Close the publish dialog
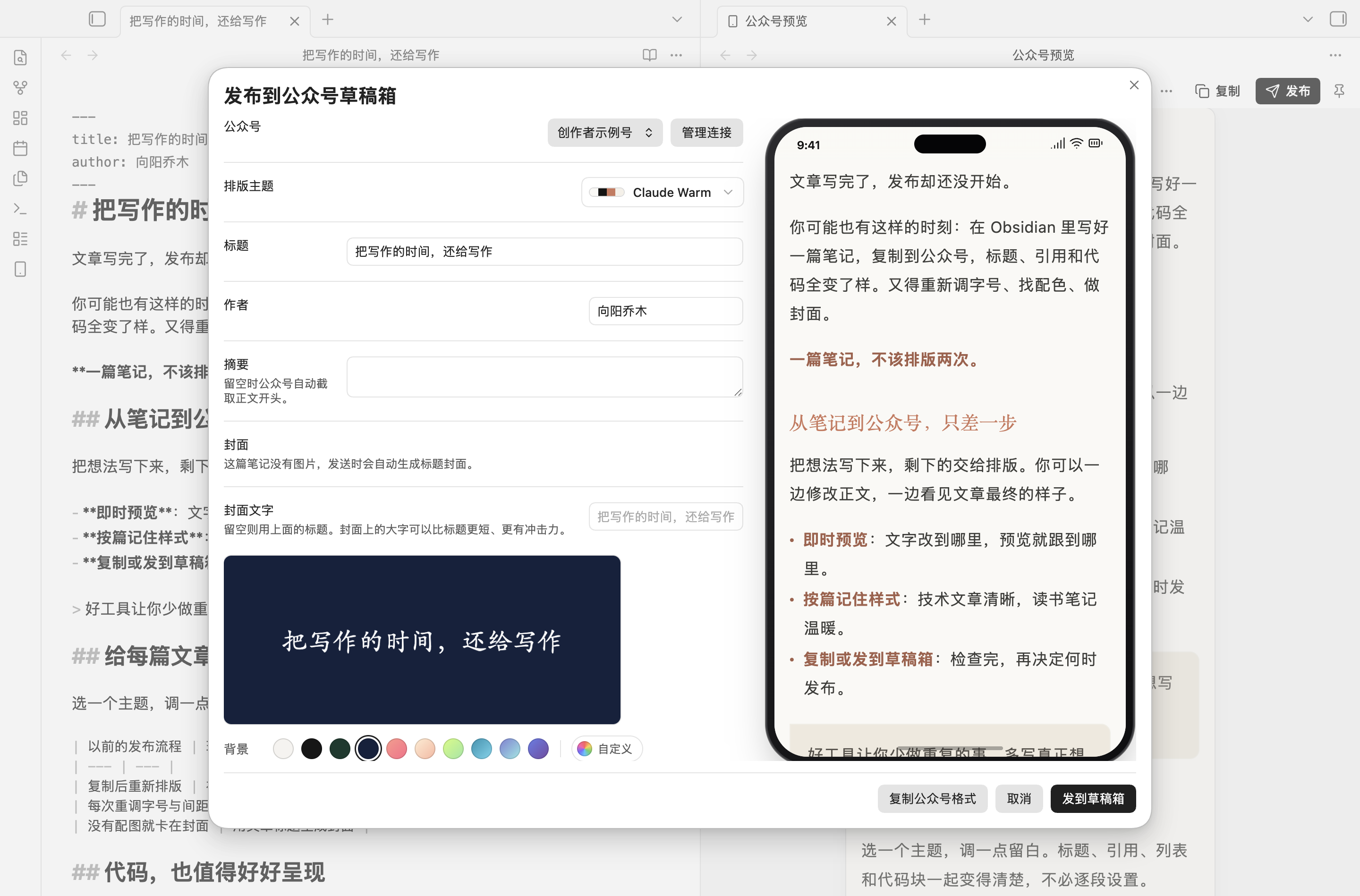Viewport: 1360px width, 896px height. tap(1134, 85)
